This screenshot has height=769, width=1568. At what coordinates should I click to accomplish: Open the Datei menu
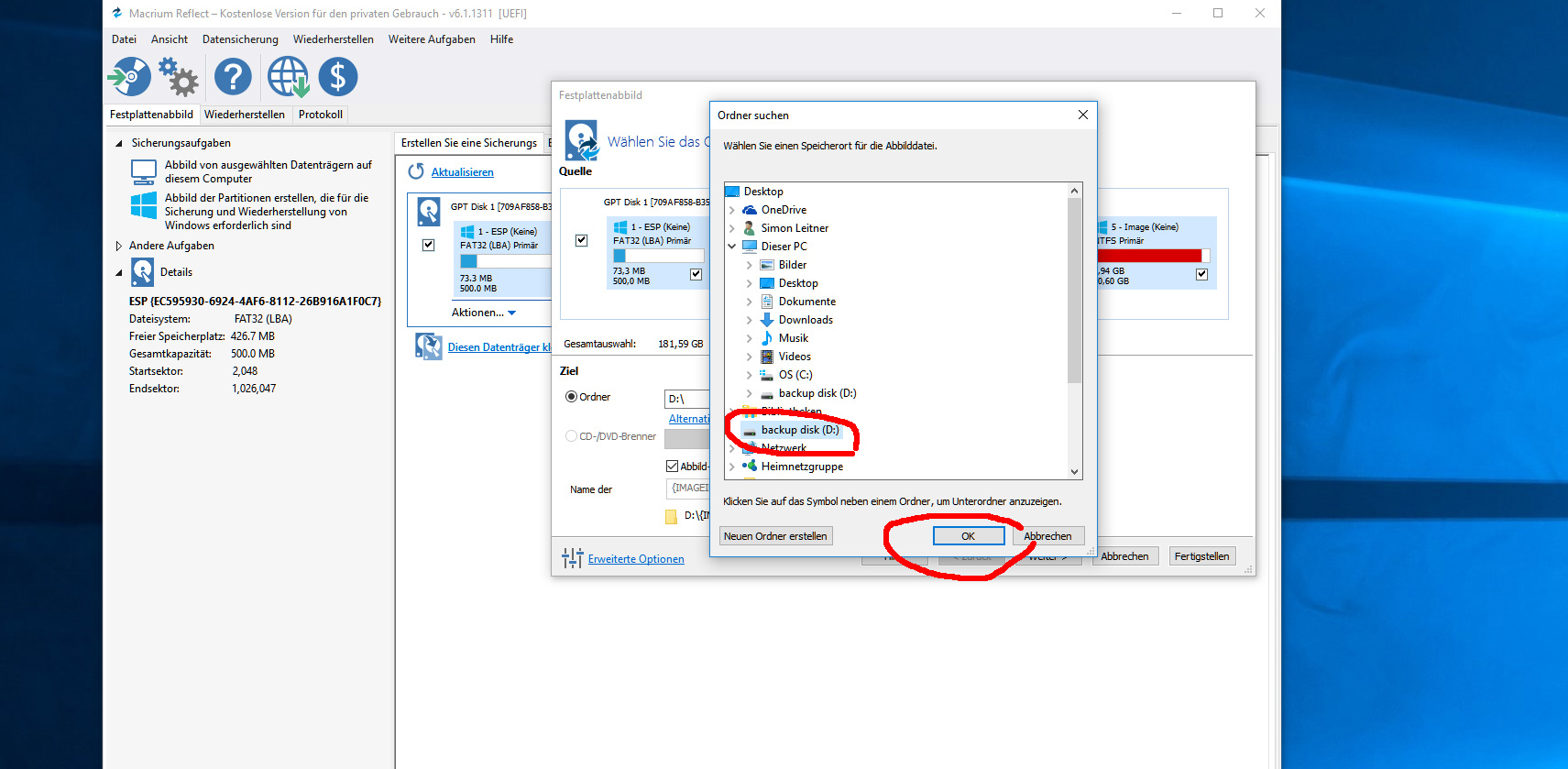point(124,39)
